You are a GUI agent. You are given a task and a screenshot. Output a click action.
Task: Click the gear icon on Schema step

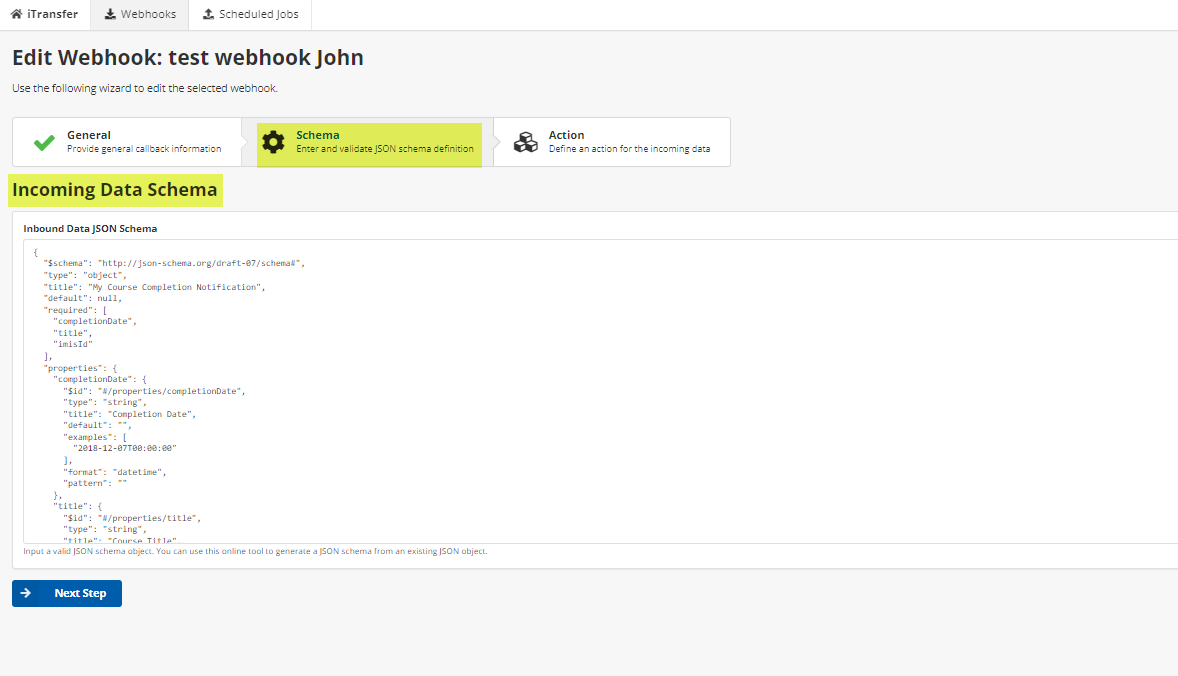[x=273, y=142]
